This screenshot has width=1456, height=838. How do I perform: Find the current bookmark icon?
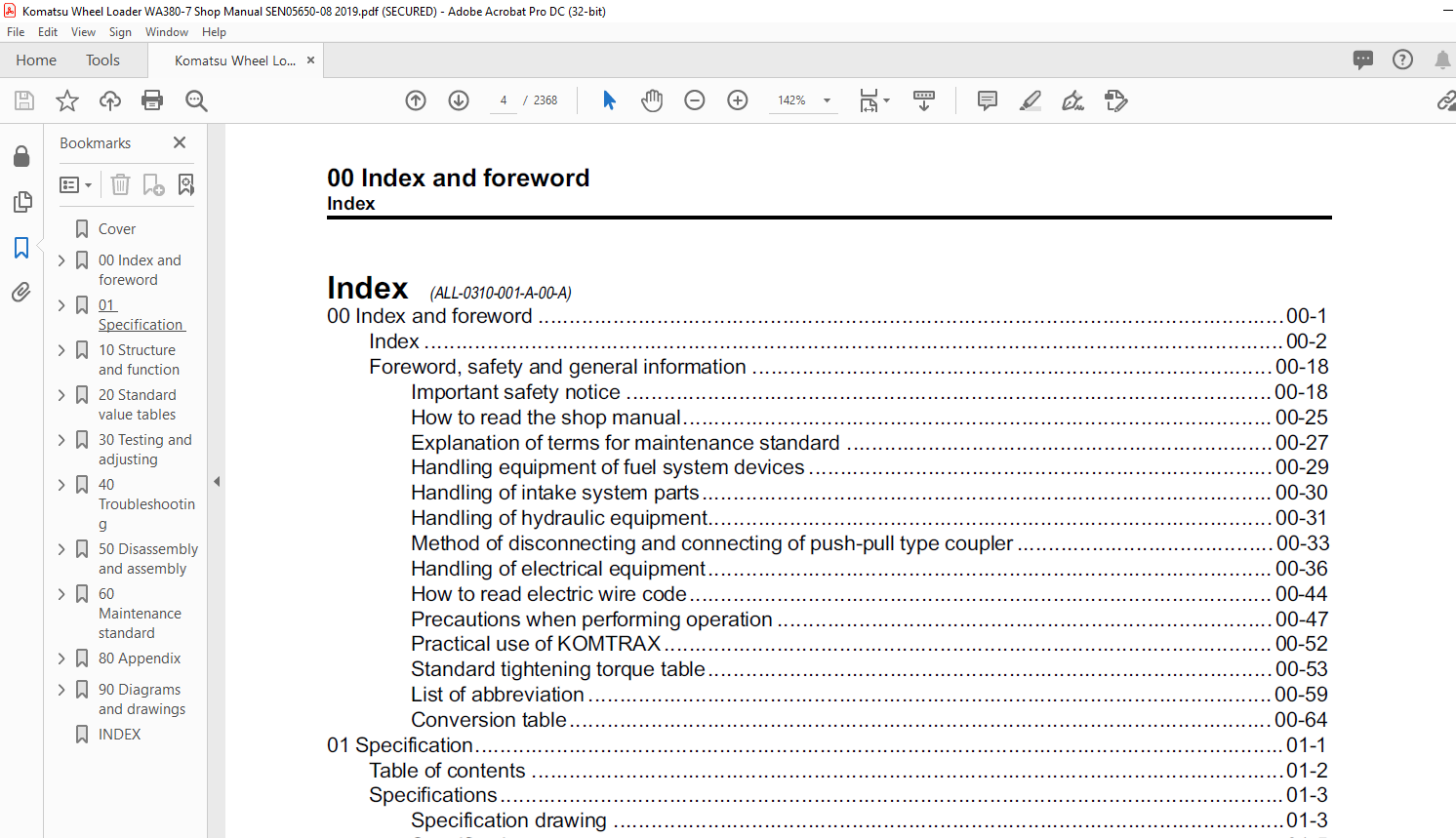186,184
